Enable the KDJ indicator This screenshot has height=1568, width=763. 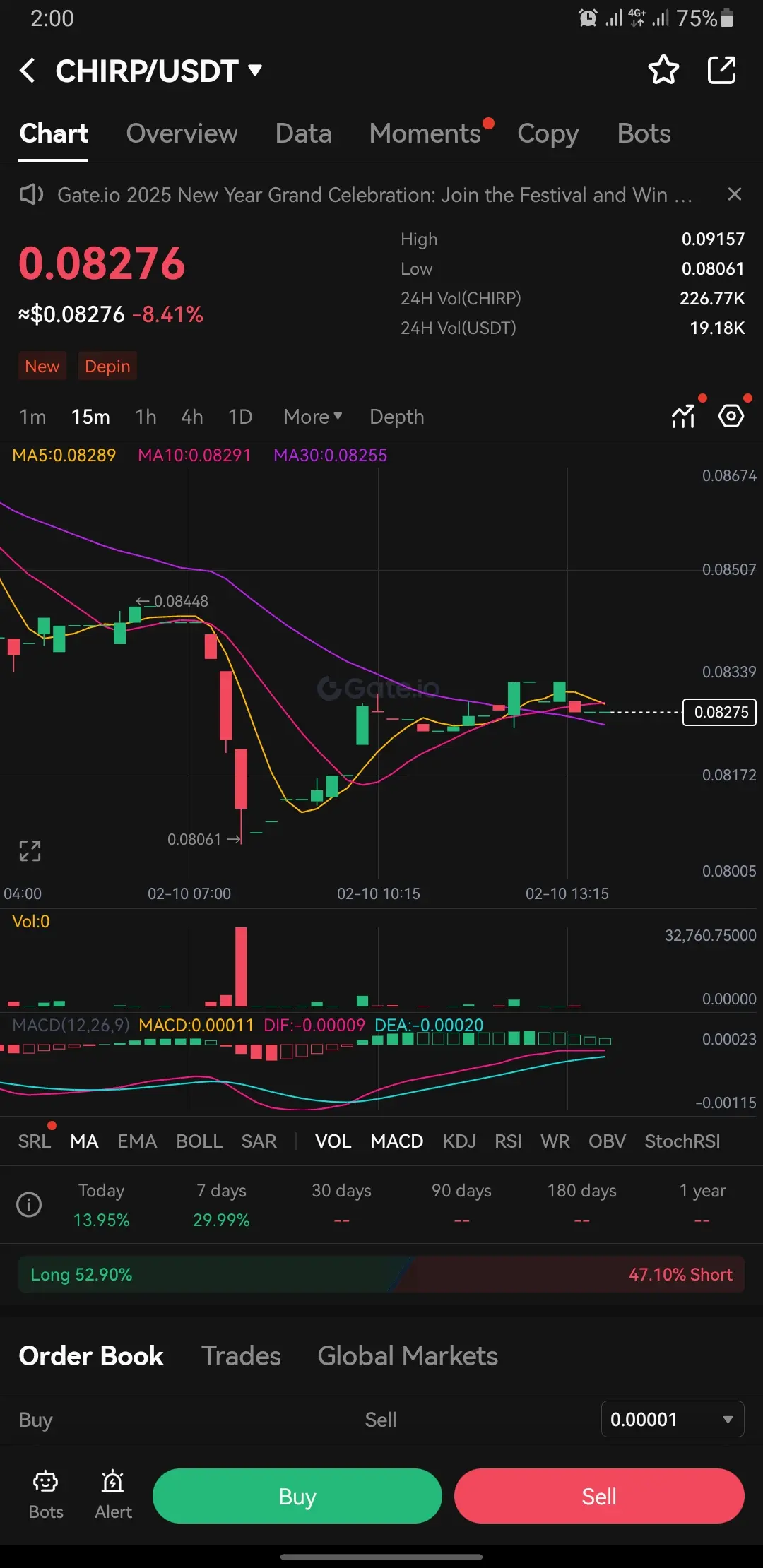click(x=459, y=1141)
